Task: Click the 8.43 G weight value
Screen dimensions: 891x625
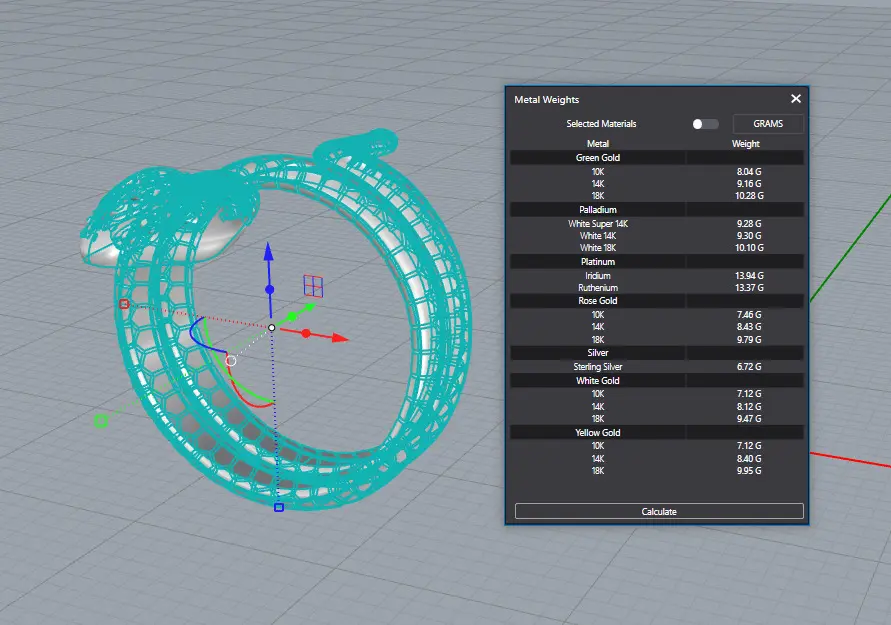Action: click(749, 327)
